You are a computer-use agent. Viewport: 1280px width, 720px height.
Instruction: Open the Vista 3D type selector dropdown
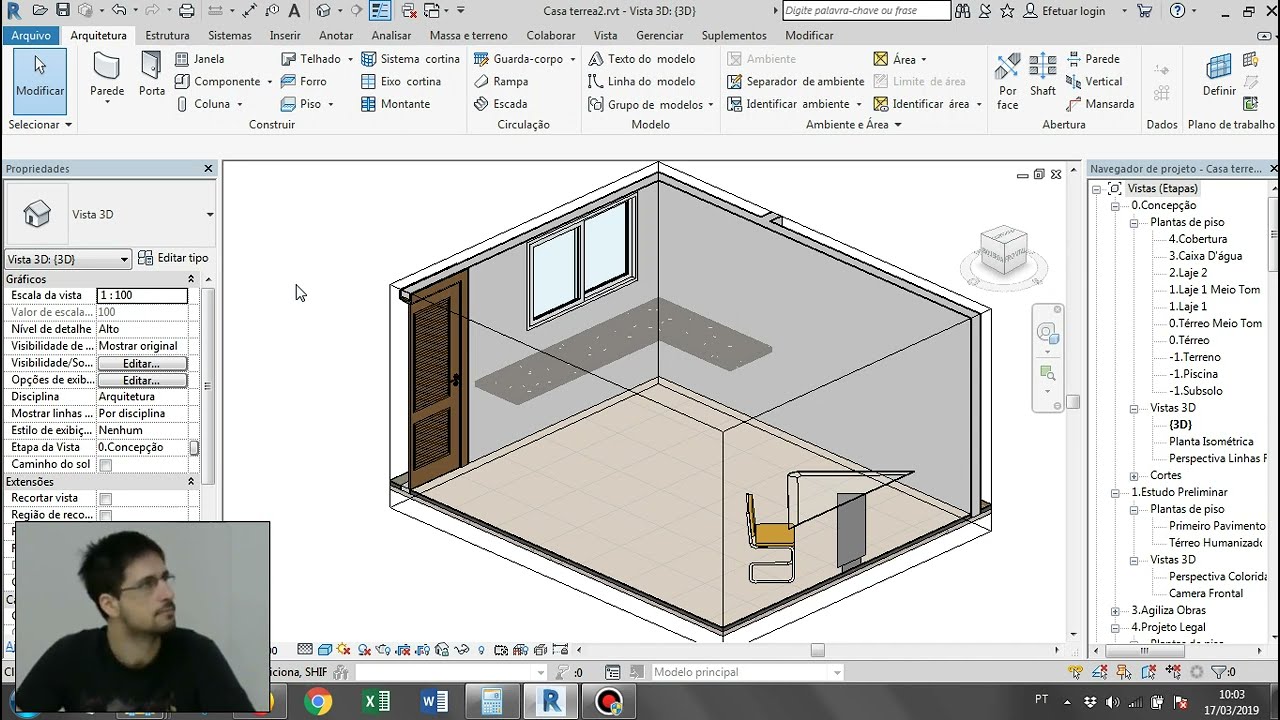point(210,214)
